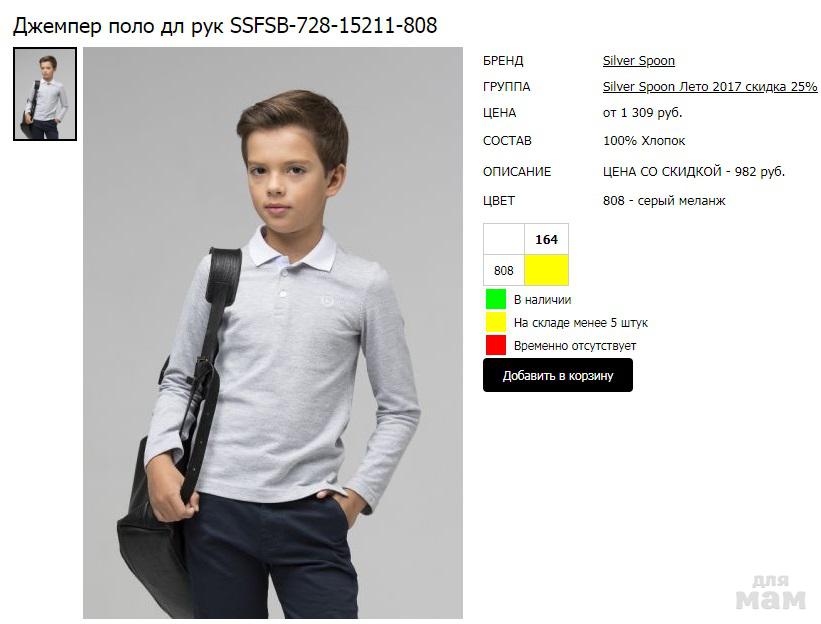Click the В наличии legend label
Viewport: 821px width, 624px height.
pos(542,300)
